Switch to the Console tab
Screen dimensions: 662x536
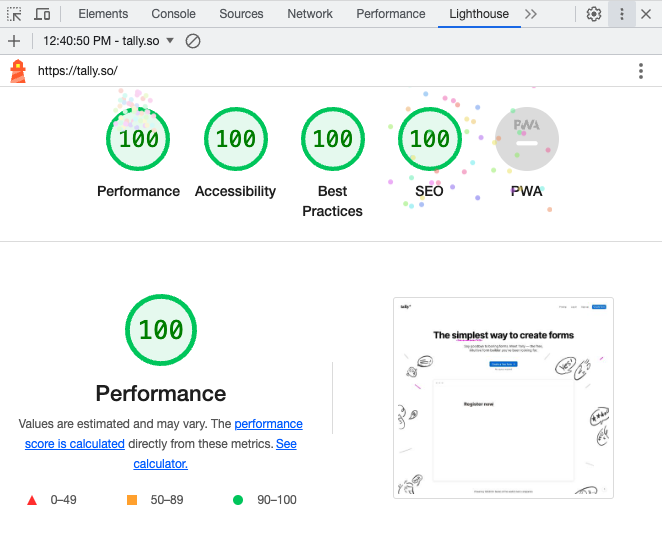point(174,14)
